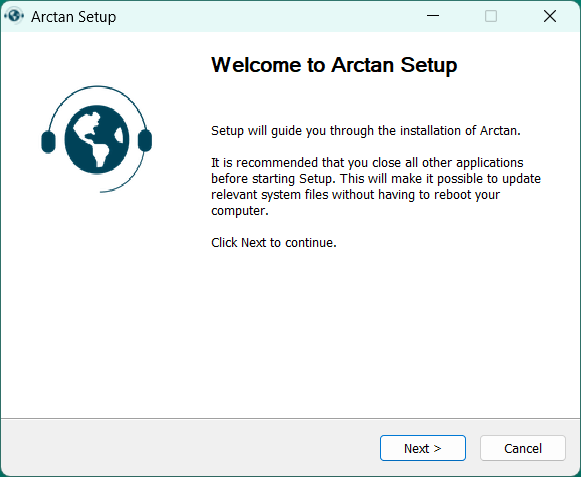This screenshot has width=581, height=477.
Task: Cancel the Arctan setup
Action: click(x=522, y=448)
